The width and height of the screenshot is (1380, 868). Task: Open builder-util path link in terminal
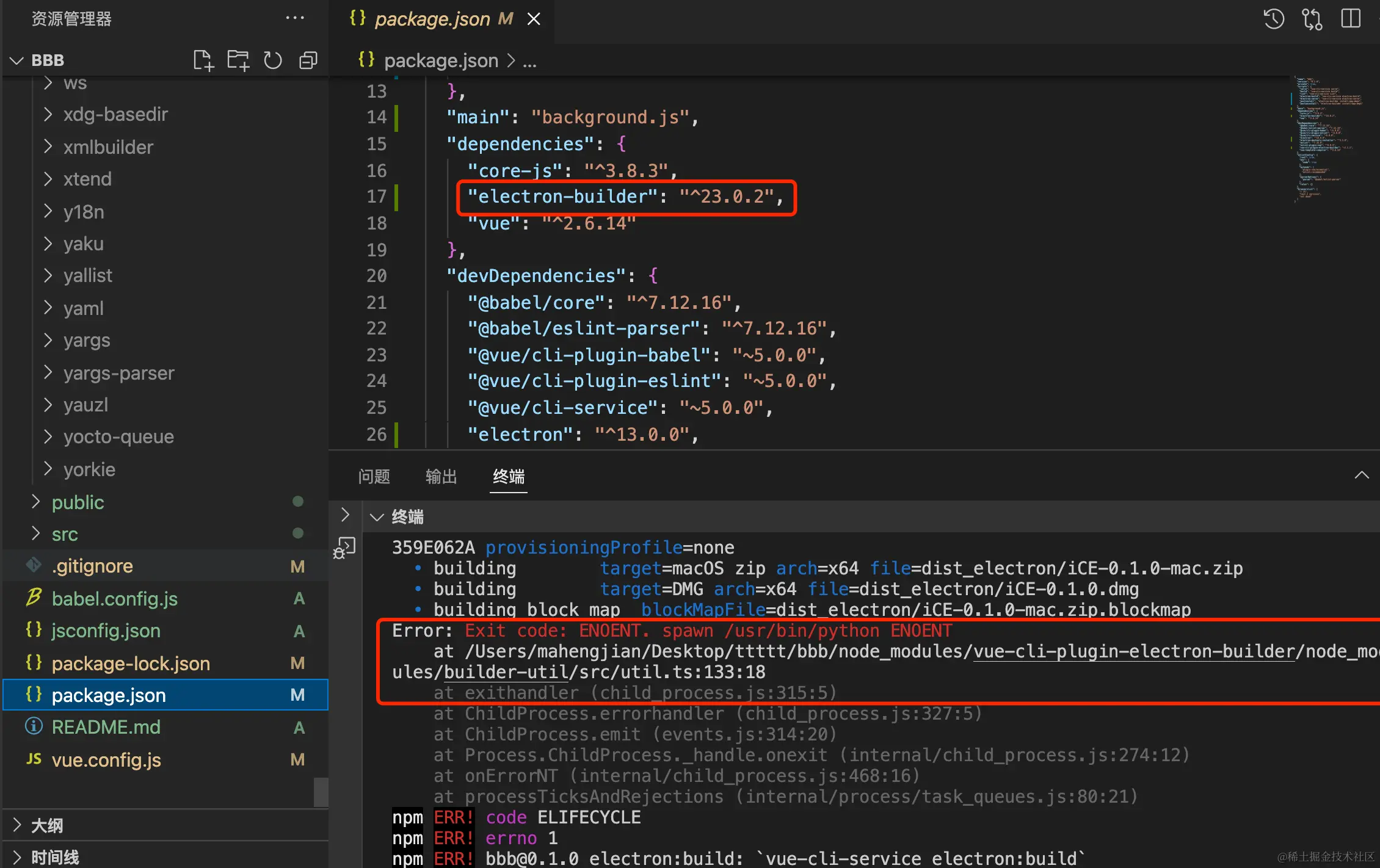[506, 672]
